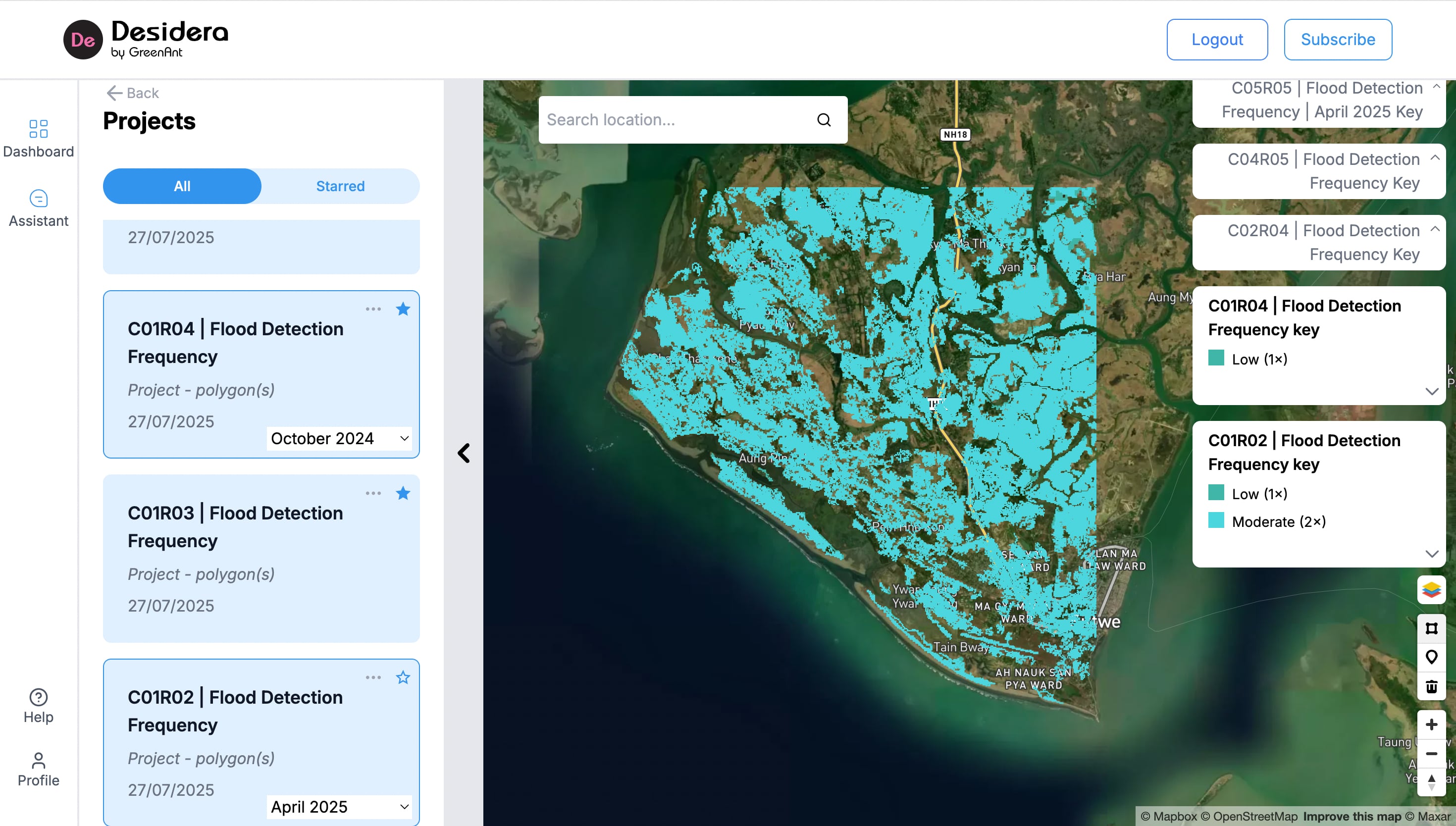Collapse the C01R02 Flood Detection Frequency key panel
The image size is (1456, 826).
(x=1432, y=554)
